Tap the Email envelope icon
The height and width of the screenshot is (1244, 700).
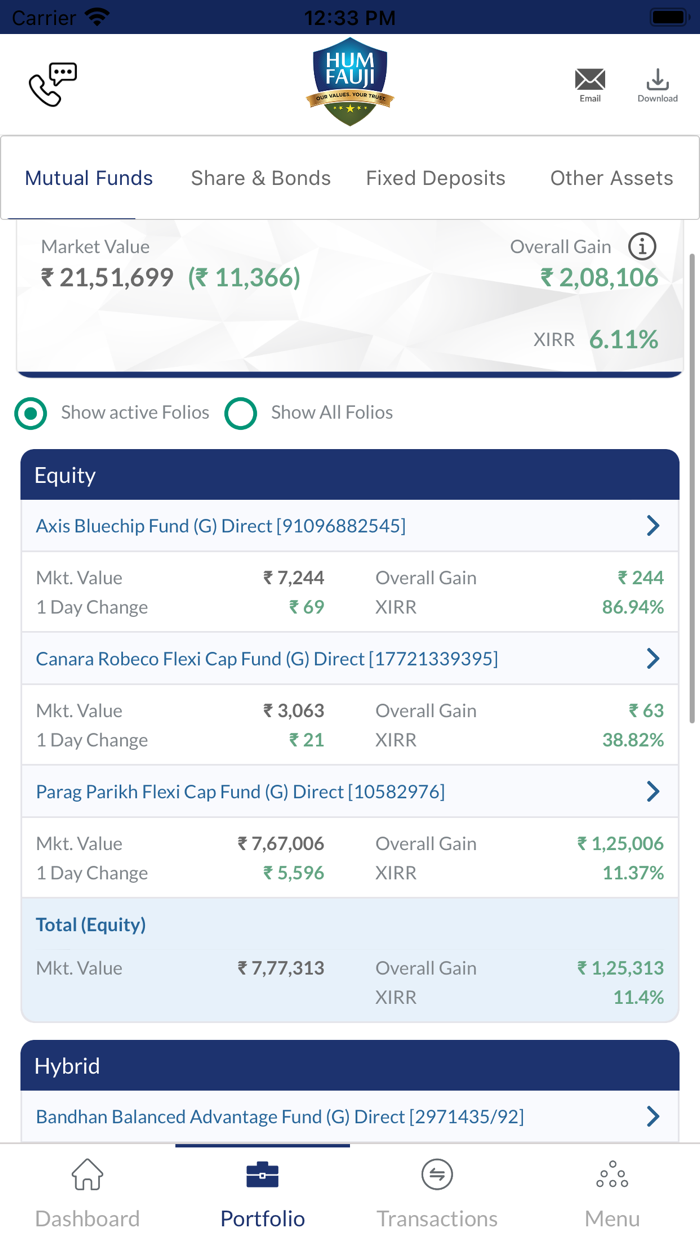[590, 80]
